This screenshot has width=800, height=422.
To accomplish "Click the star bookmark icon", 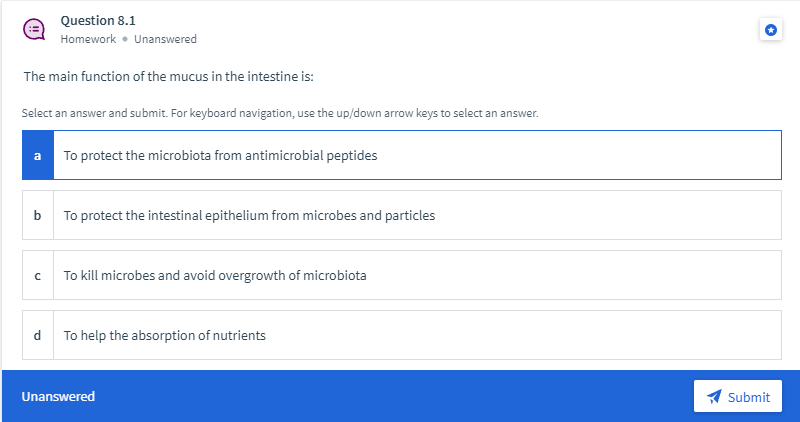I will point(770,30).
